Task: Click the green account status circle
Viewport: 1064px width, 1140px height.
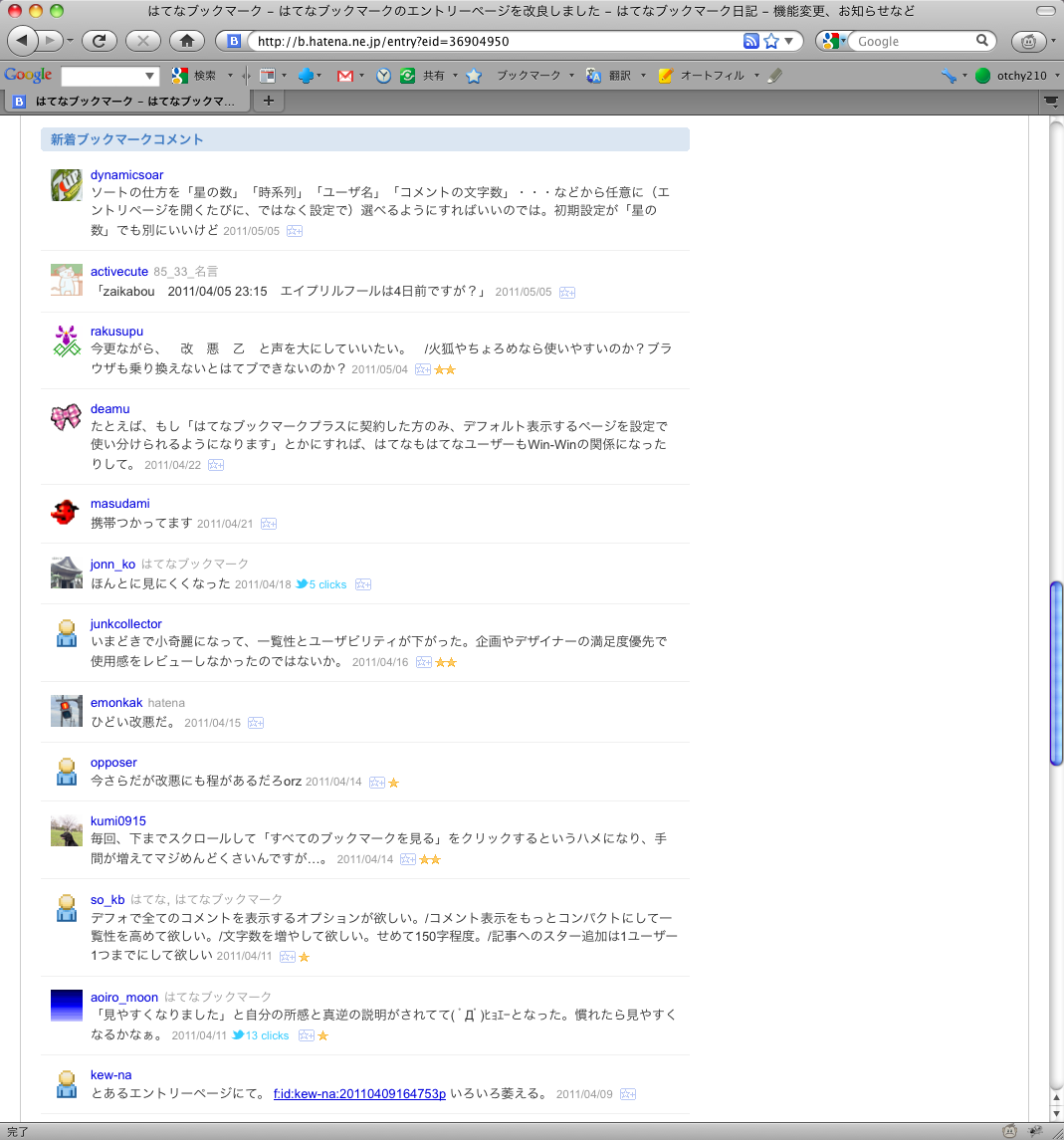Action: 982,76
